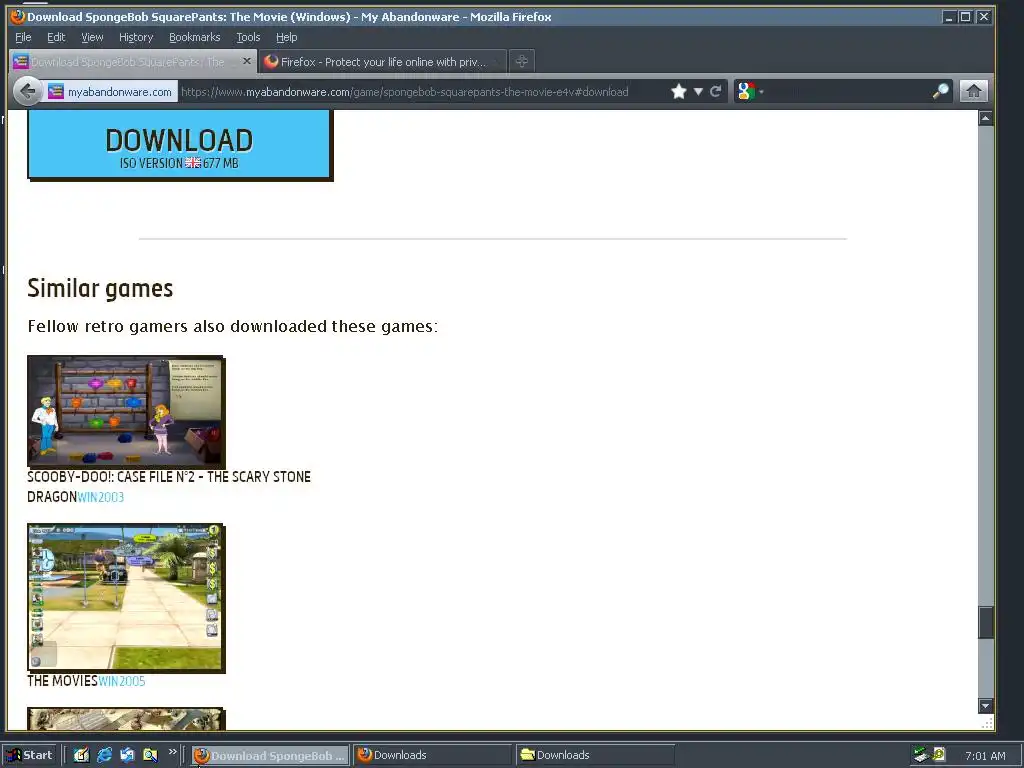Click the first quick launch icon
Screen dimensions: 1024x768
click(x=81, y=755)
